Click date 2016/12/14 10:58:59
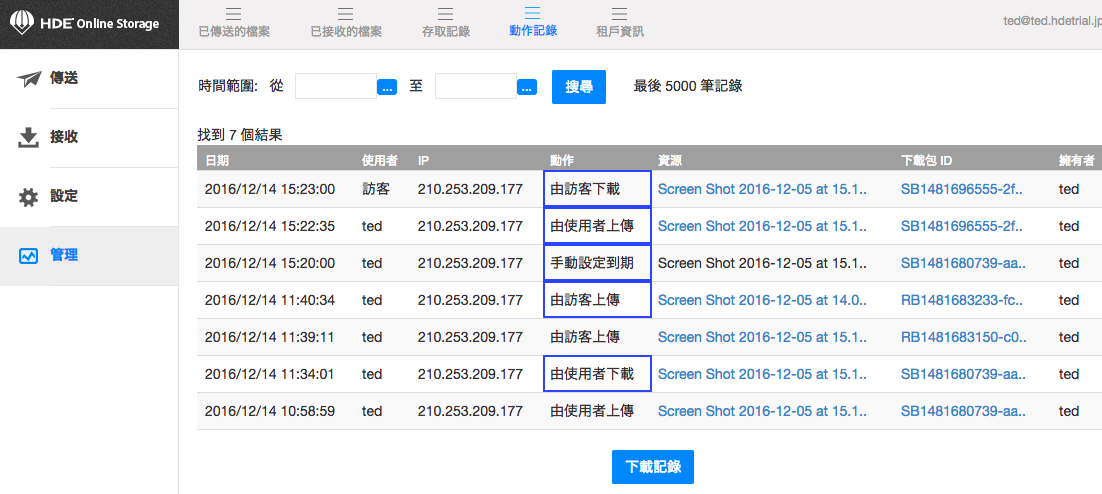 pyautogui.click(x=270, y=411)
